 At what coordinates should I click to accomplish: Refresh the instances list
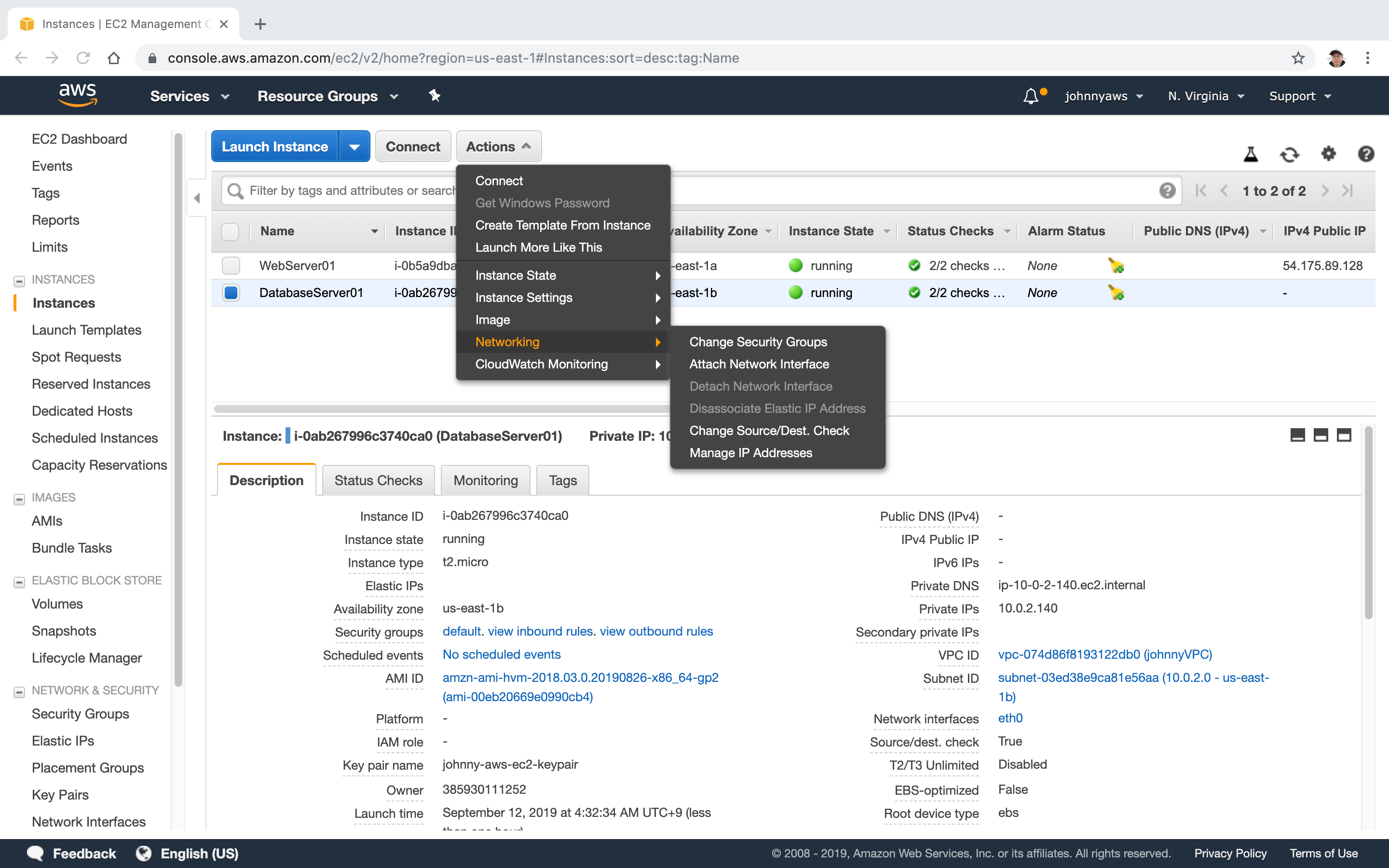(1290, 154)
